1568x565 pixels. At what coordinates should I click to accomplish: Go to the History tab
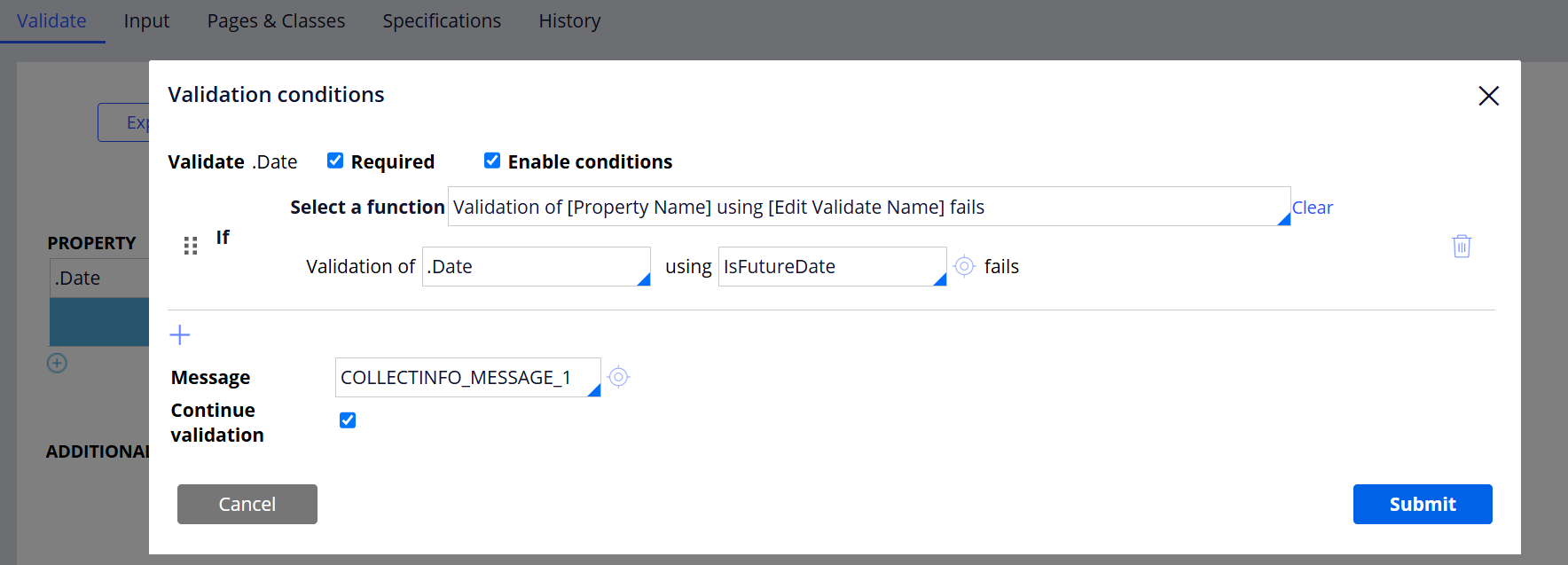(x=569, y=20)
